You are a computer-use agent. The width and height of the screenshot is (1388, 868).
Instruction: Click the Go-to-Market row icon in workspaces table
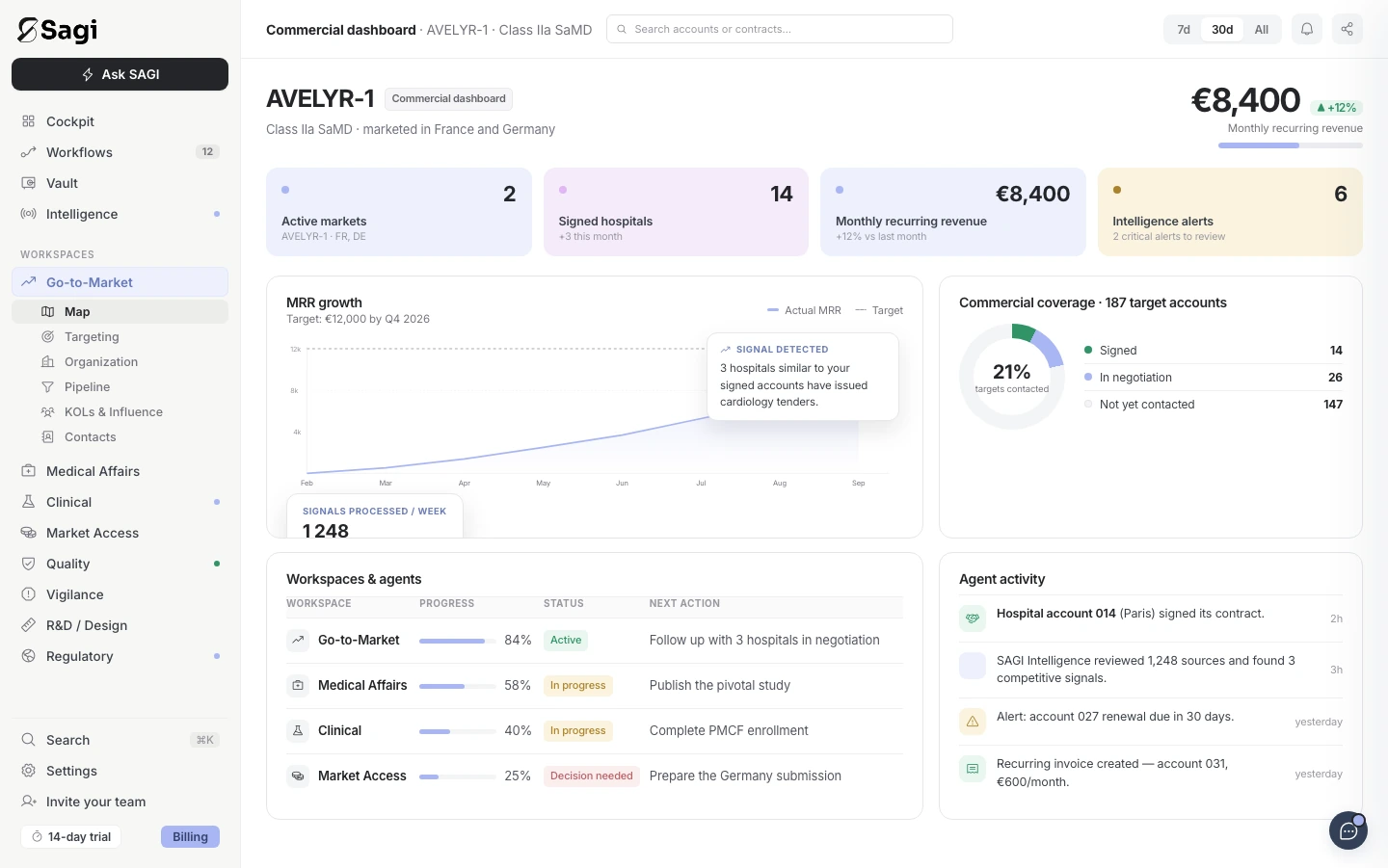(x=298, y=640)
